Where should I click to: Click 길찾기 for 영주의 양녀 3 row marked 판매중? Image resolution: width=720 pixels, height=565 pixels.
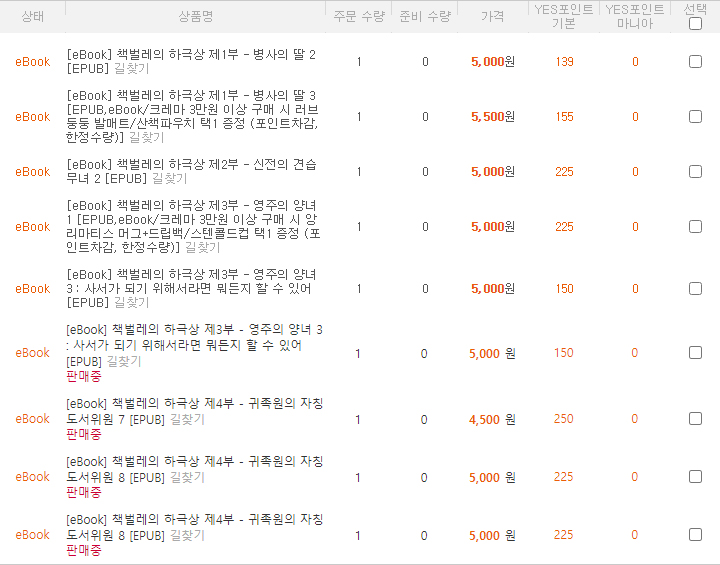(124, 362)
